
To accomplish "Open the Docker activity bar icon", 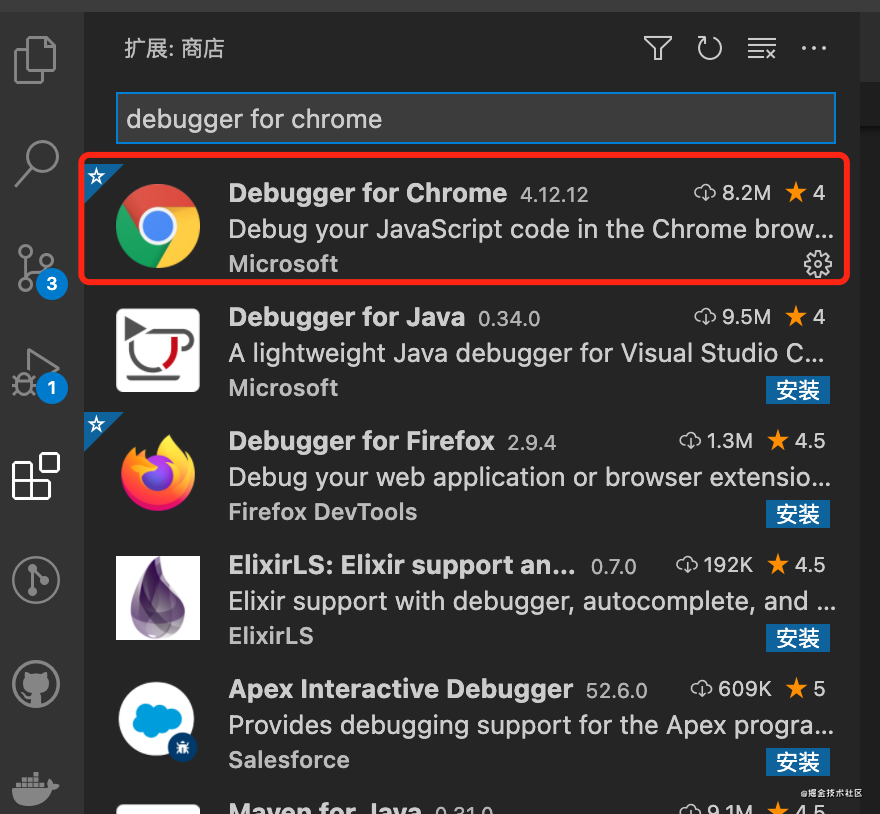I will [35, 788].
